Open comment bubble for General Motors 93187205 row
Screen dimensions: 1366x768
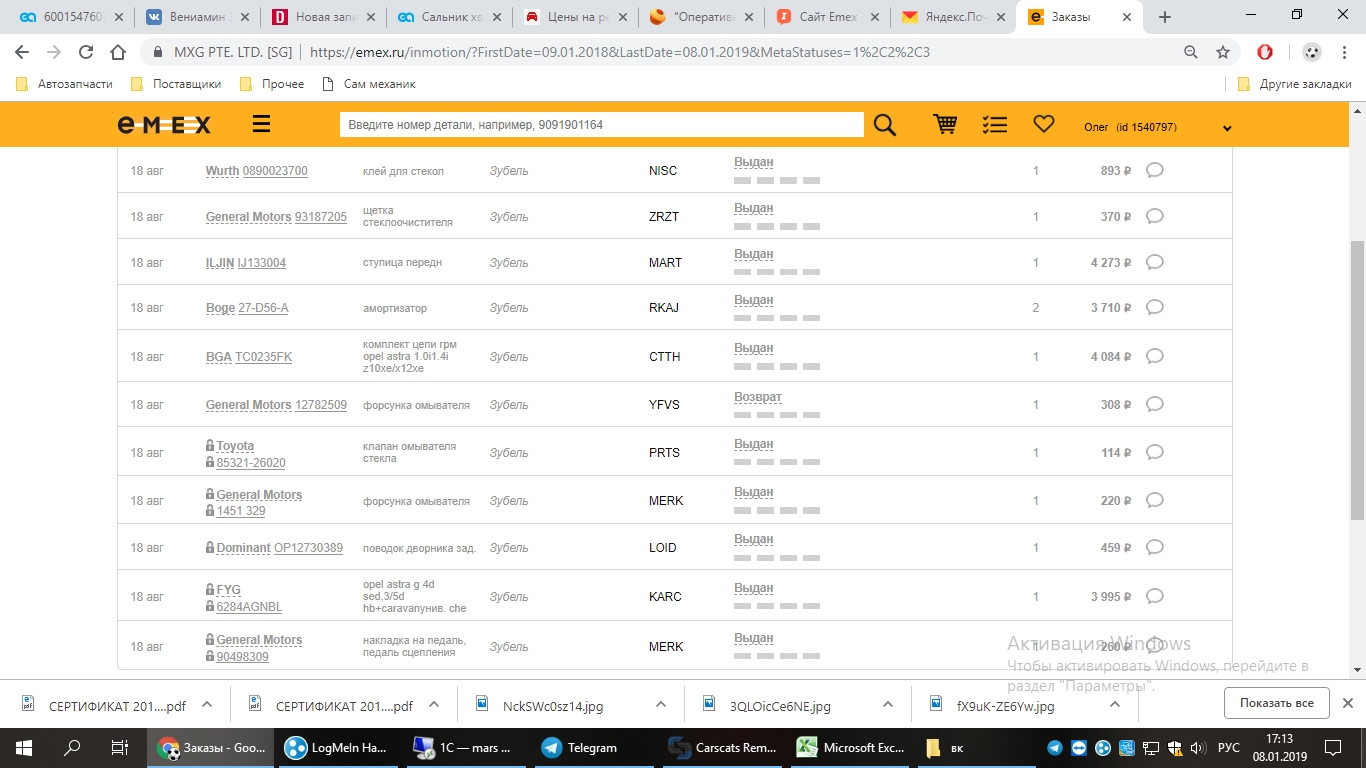tap(1154, 216)
